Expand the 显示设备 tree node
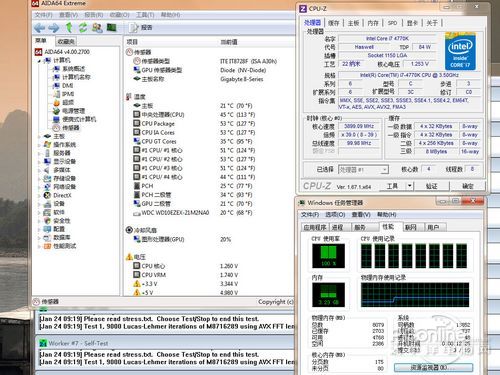This screenshot has width=500, height=375. pos(39,162)
